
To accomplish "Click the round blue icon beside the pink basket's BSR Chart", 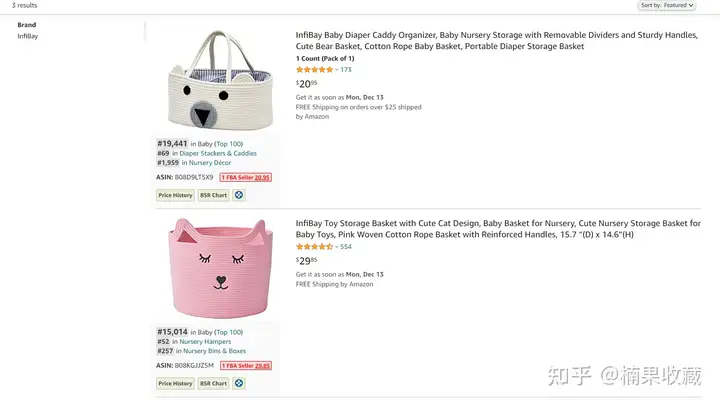I will tap(239, 383).
